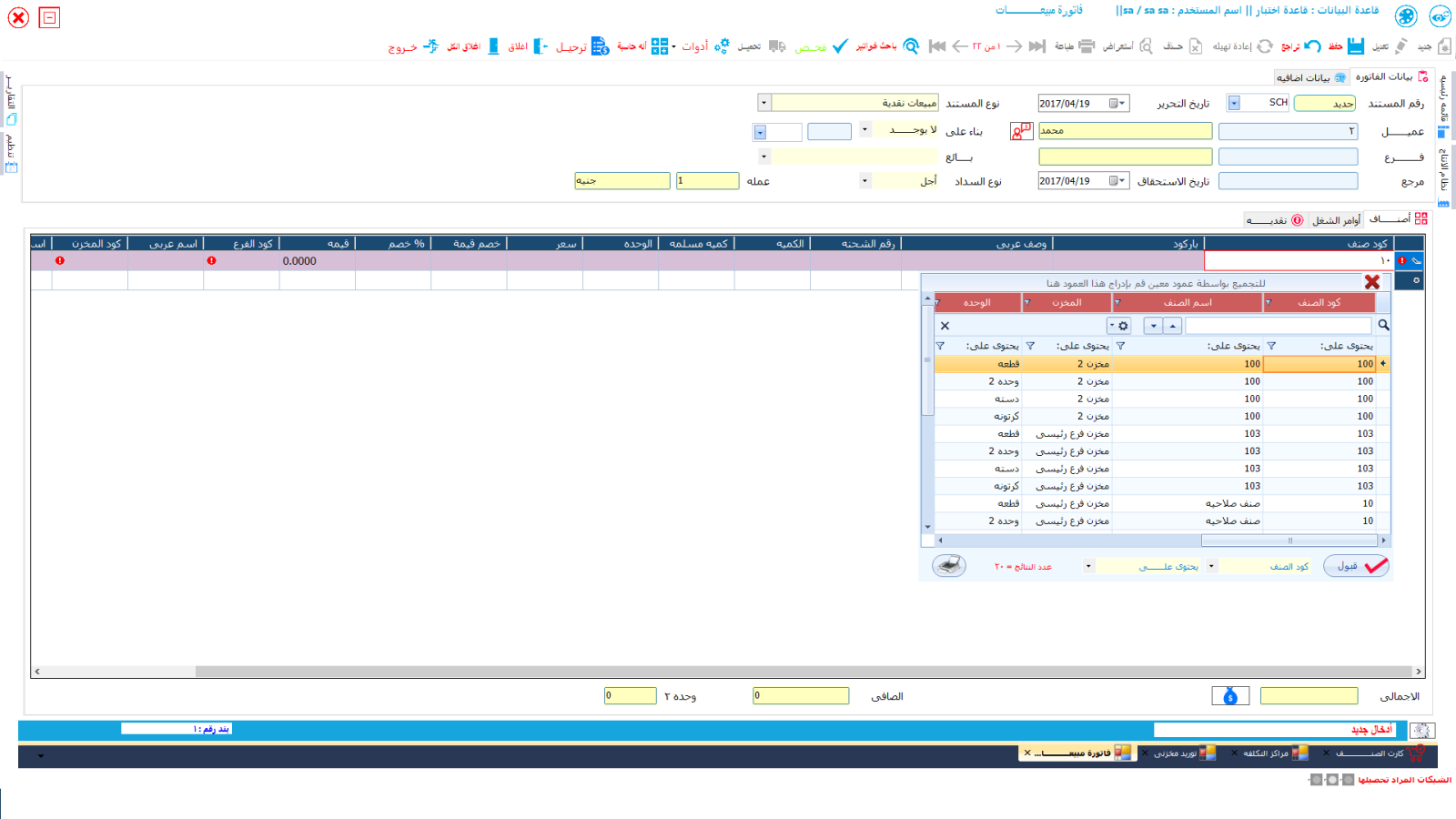
Task: Toggle the filter icon on المخزن column header
Action: 1027,303
